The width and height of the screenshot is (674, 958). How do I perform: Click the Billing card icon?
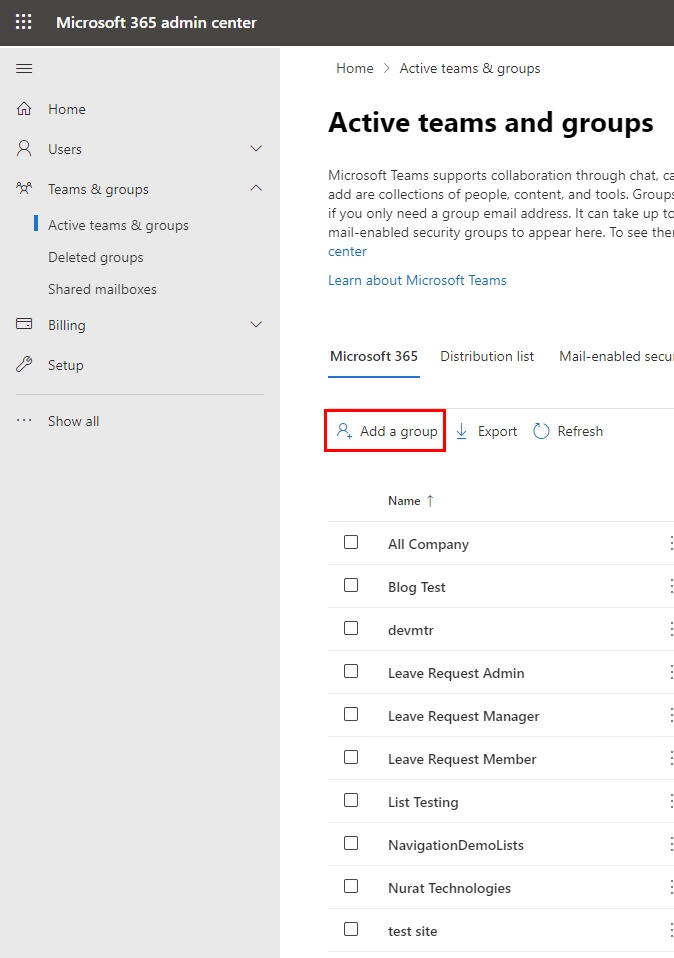[24, 324]
